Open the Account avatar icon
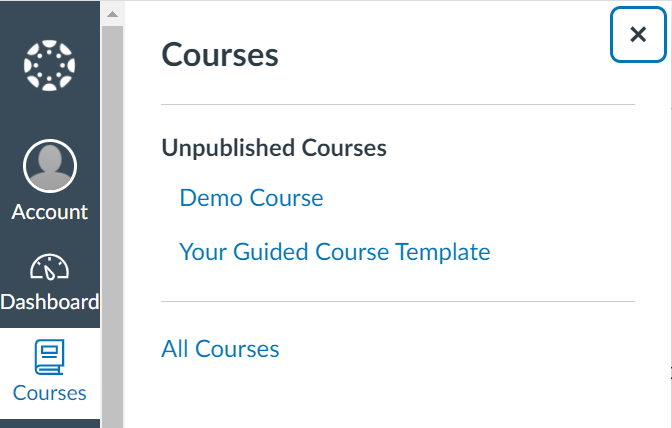Viewport: 672px width, 428px height. coord(49,166)
